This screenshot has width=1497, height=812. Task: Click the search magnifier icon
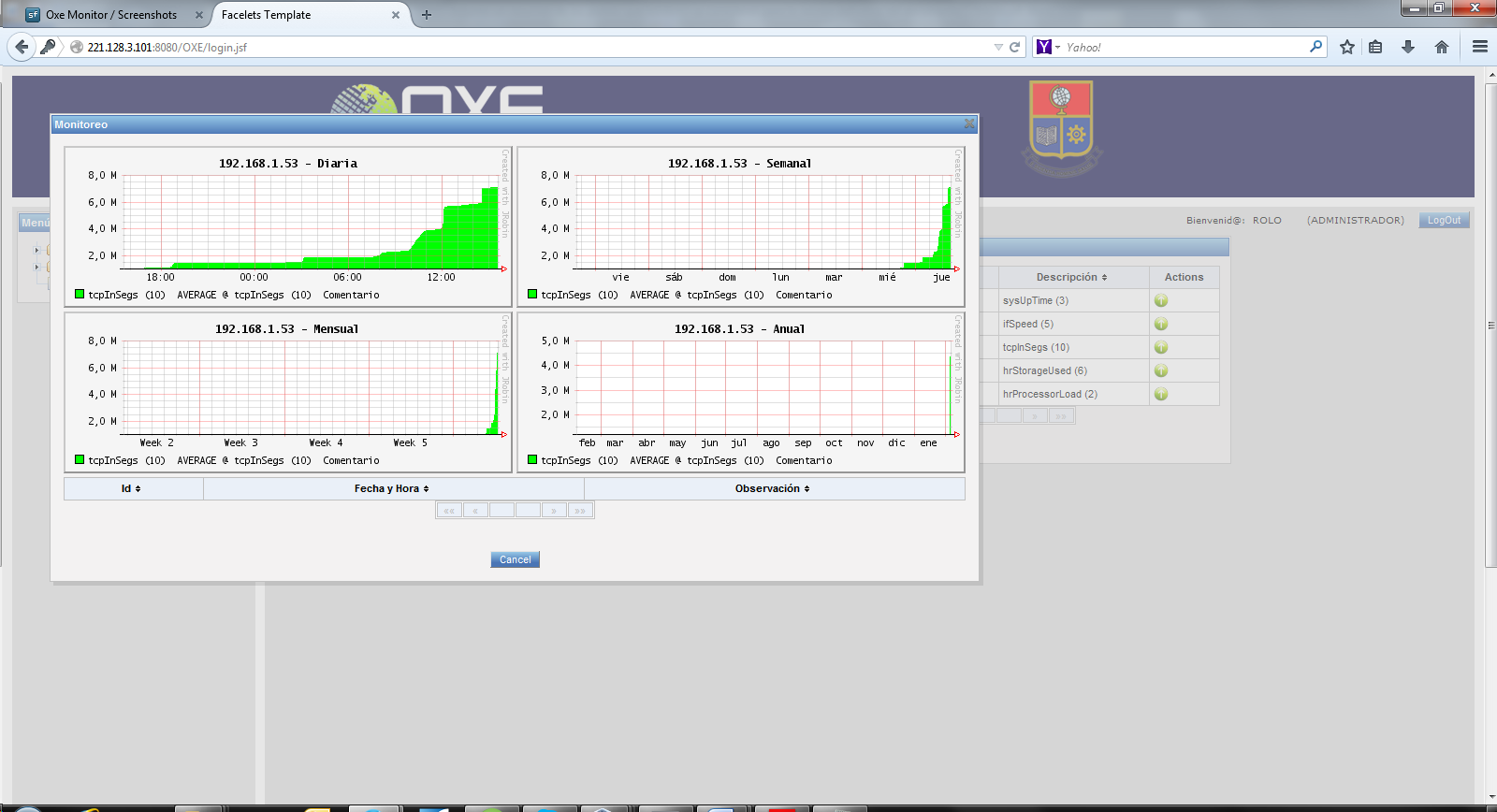(x=1316, y=46)
